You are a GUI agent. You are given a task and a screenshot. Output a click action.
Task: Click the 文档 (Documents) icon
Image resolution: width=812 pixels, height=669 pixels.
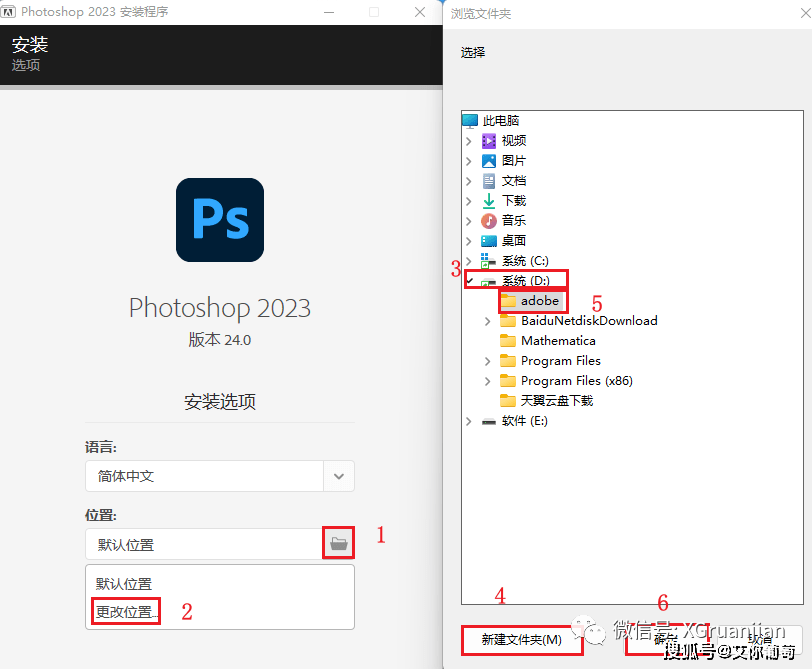491,180
